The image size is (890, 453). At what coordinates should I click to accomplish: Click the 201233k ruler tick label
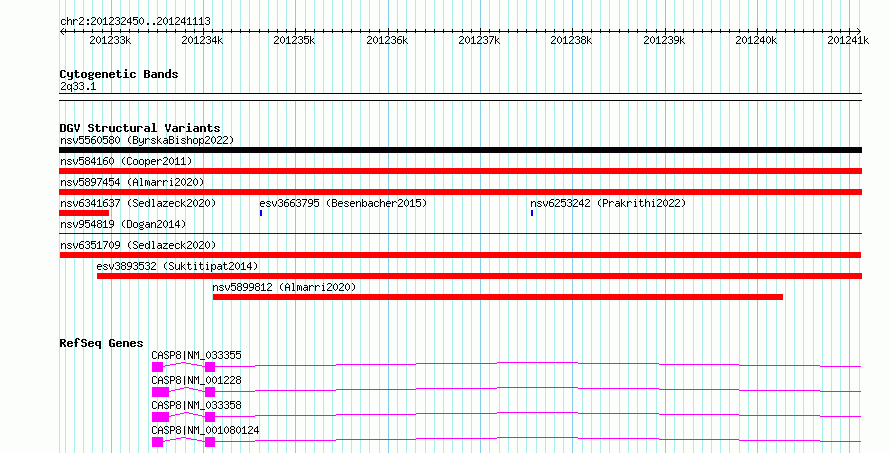pyautogui.click(x=110, y=40)
